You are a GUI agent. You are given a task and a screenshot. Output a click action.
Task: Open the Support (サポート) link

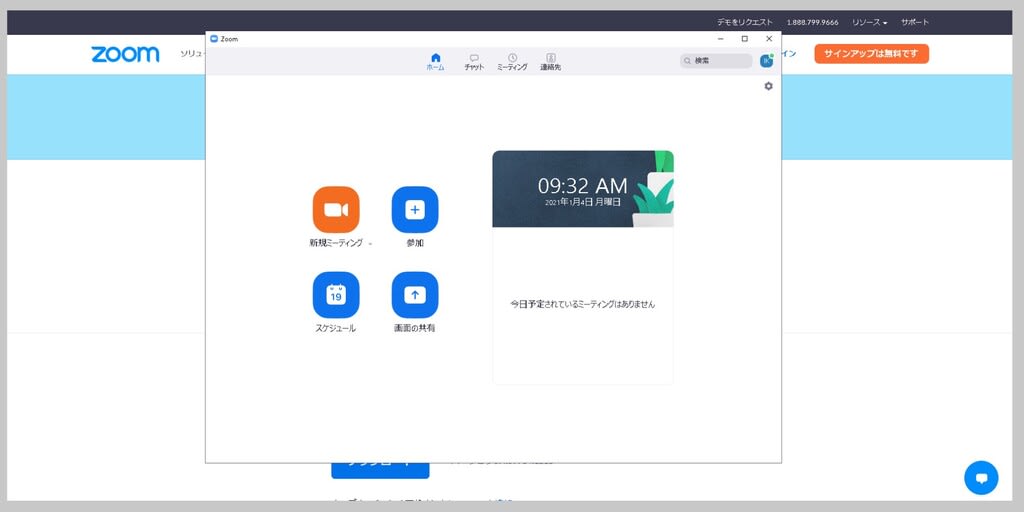pos(915,22)
